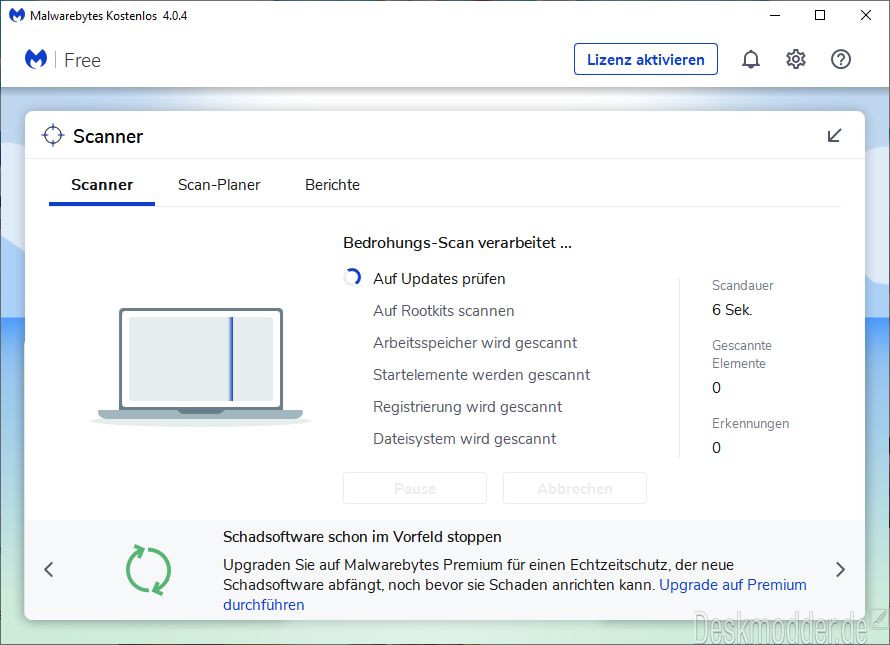Click the green refresh arrows icon
The height and width of the screenshot is (645, 890).
tap(148, 570)
